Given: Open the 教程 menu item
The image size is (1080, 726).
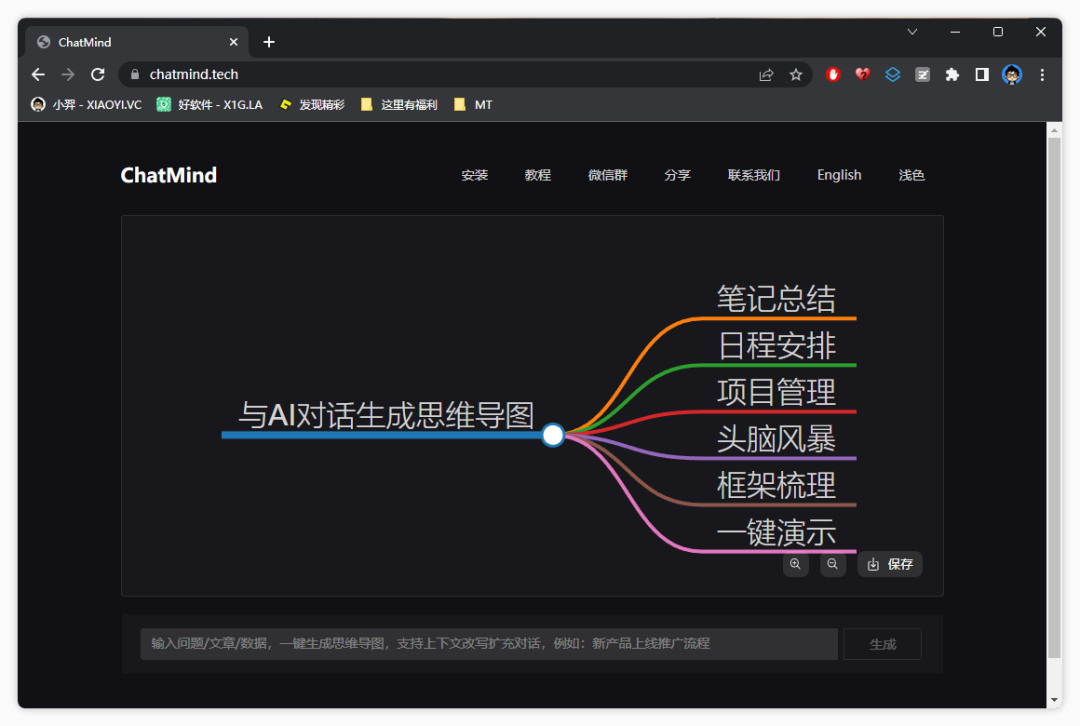Looking at the screenshot, I should click(537, 175).
